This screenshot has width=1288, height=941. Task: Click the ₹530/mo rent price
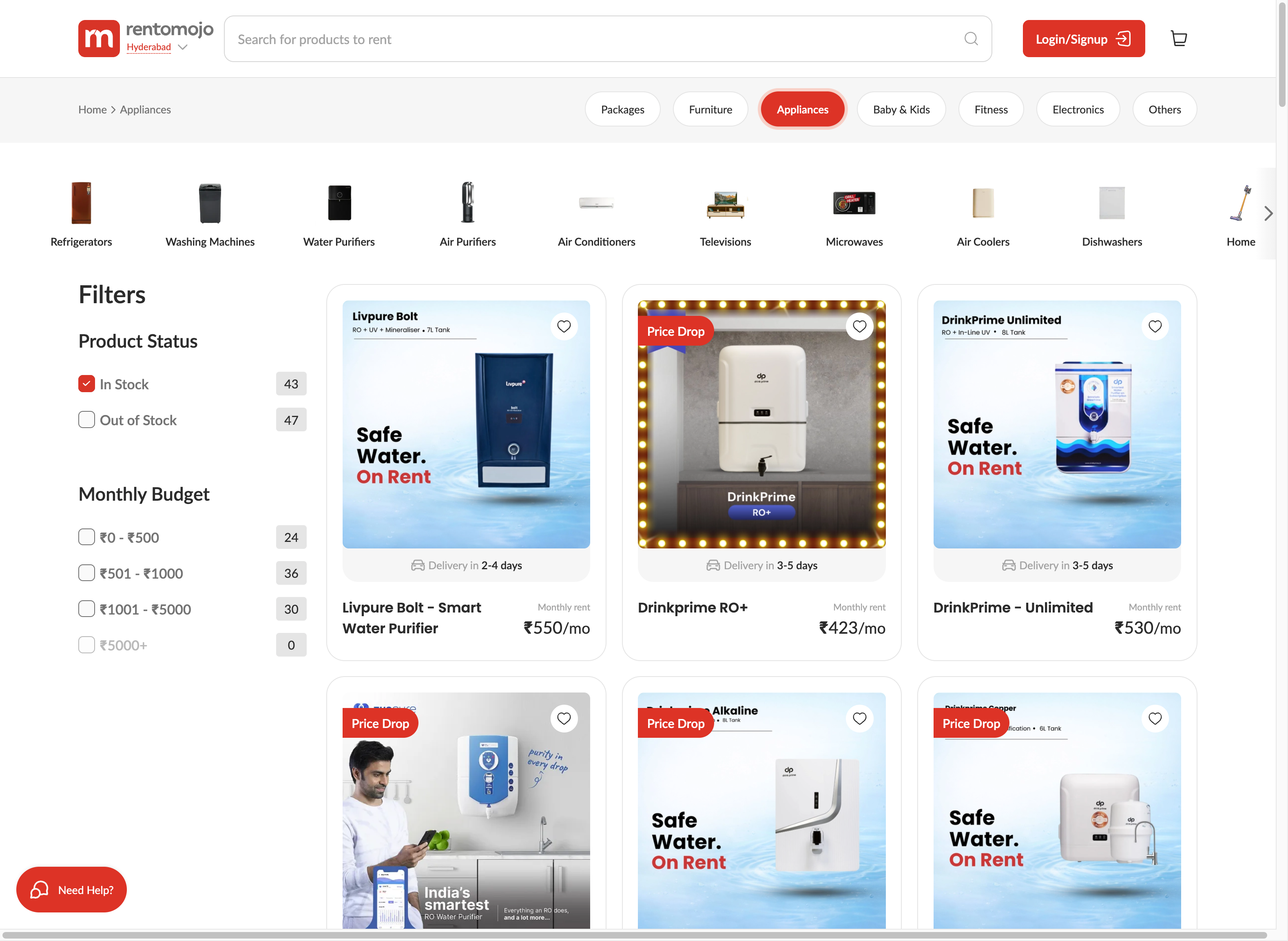(1147, 628)
